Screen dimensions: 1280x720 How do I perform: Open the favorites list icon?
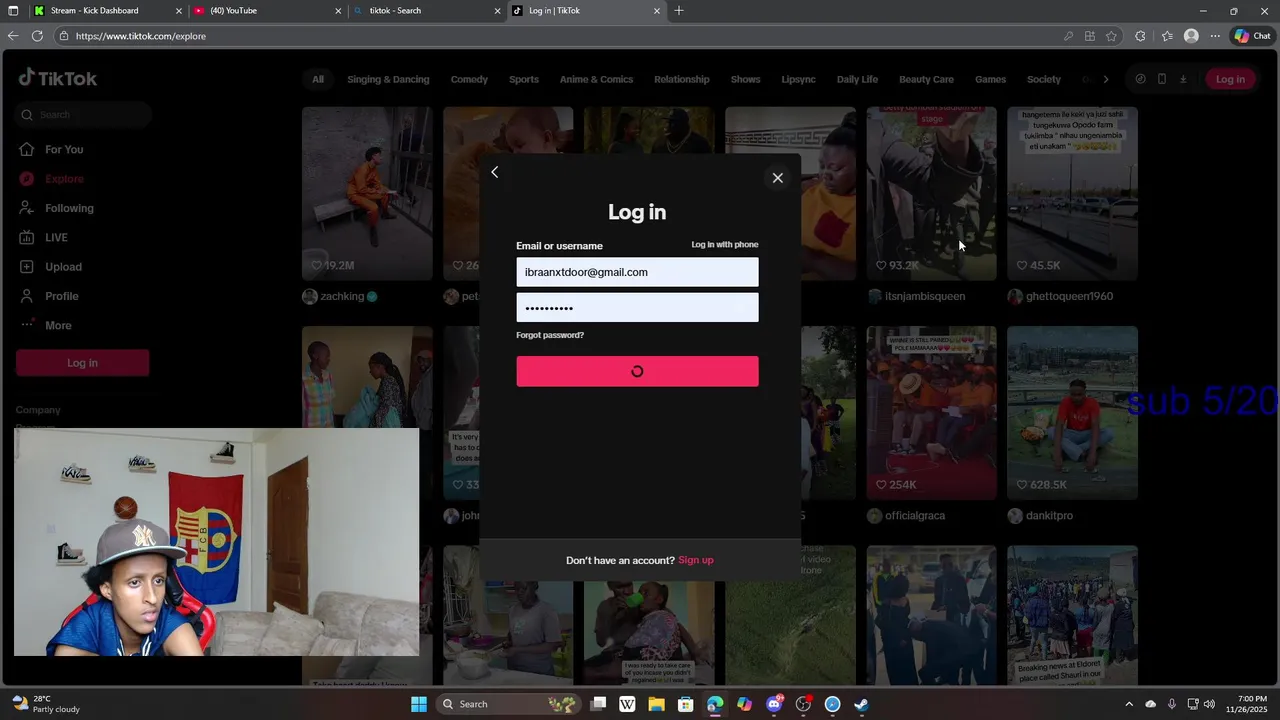[x=1166, y=36]
